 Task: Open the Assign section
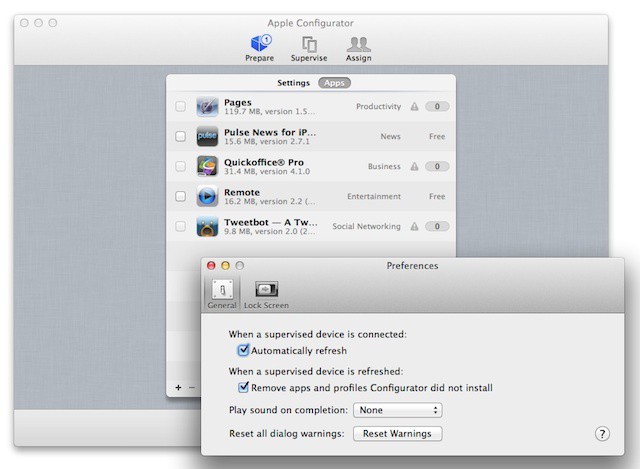click(359, 44)
